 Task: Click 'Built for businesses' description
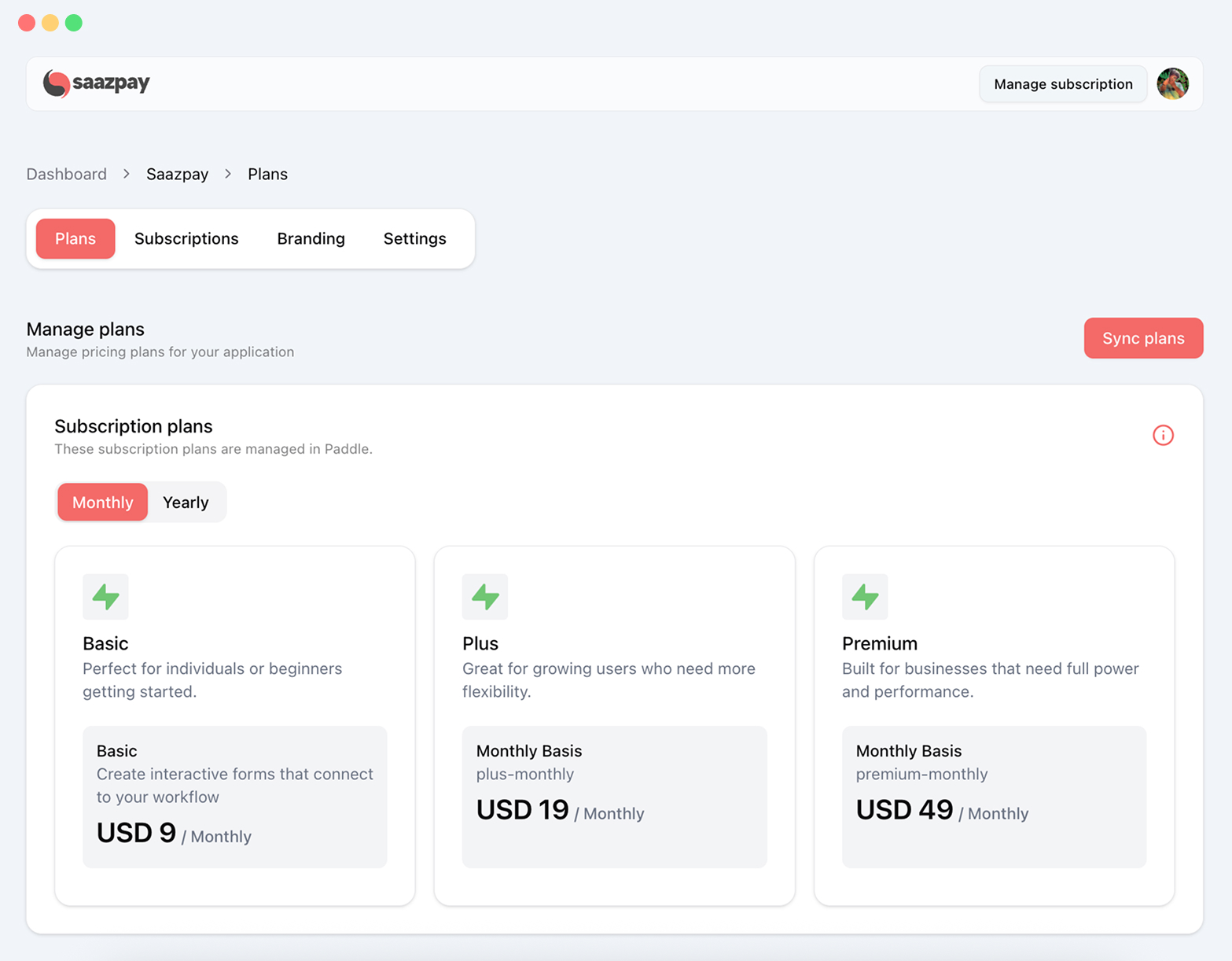point(991,680)
